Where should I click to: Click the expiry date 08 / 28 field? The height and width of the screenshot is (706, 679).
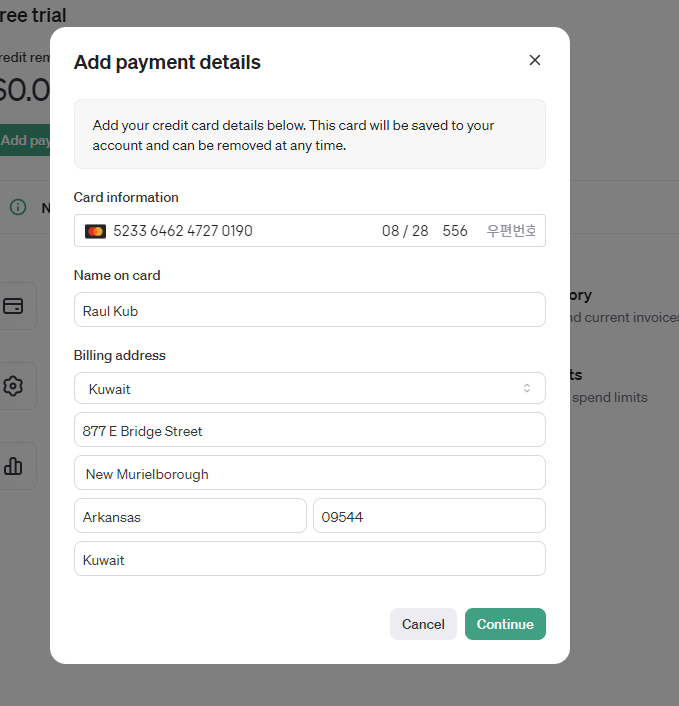(x=405, y=231)
